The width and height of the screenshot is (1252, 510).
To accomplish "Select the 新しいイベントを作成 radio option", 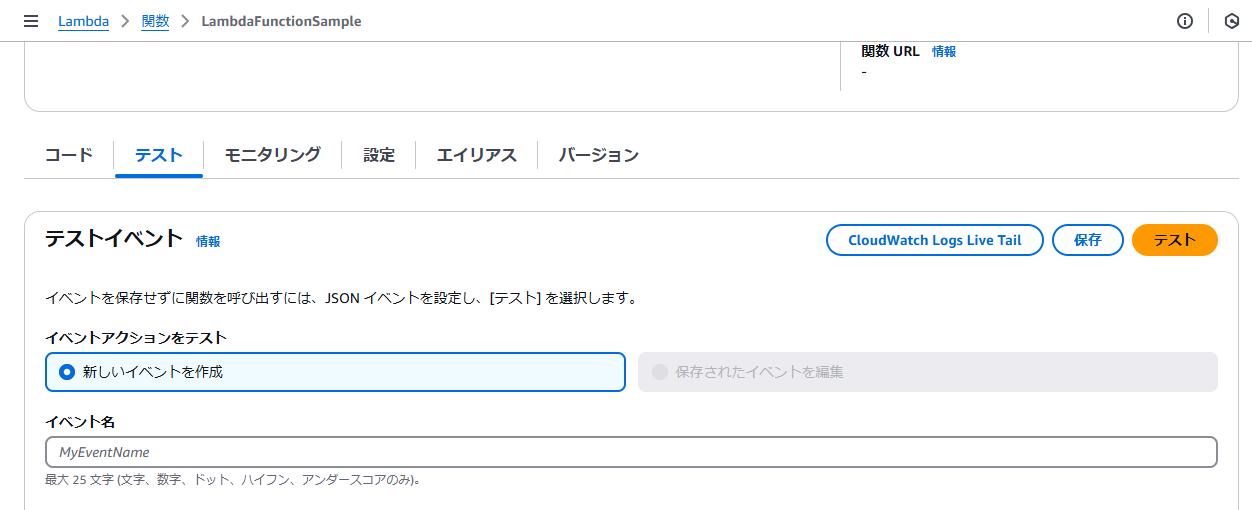I will tap(335, 372).
